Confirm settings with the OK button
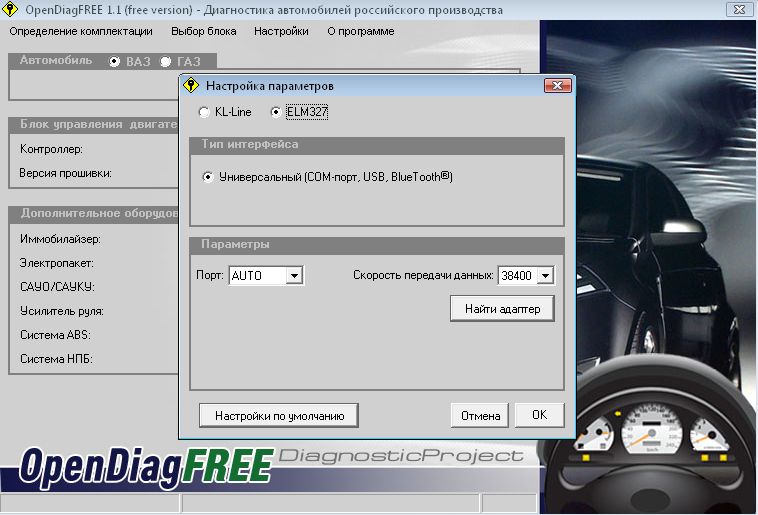Screen dimensions: 758x515 point(539,415)
